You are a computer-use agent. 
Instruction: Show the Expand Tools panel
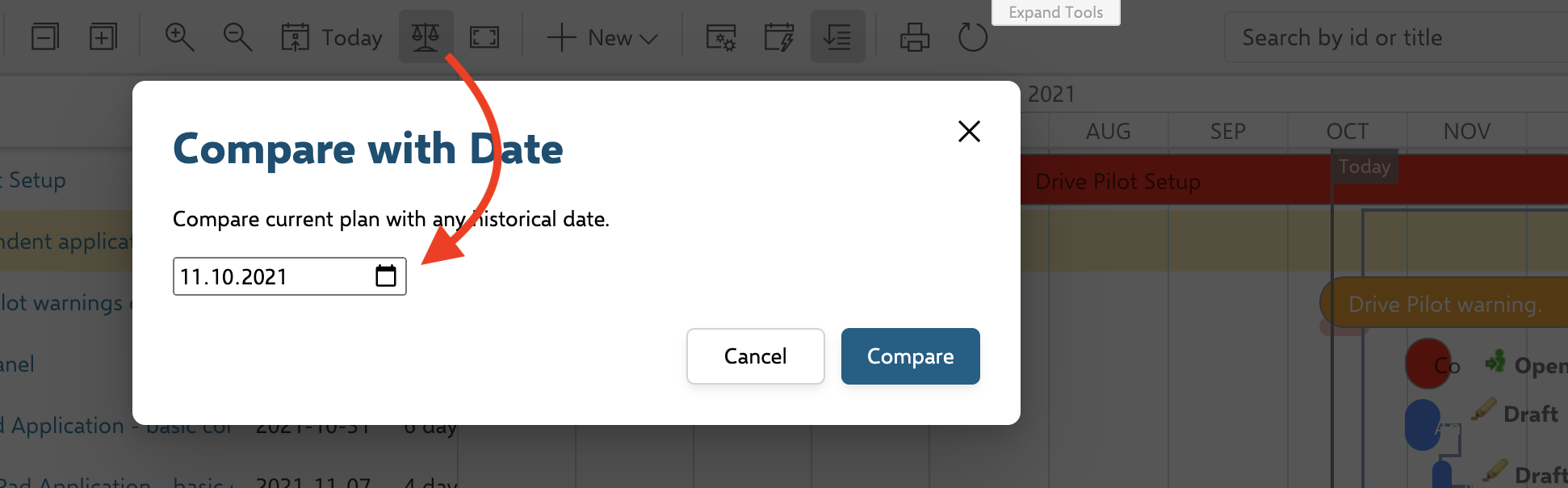tap(1055, 12)
